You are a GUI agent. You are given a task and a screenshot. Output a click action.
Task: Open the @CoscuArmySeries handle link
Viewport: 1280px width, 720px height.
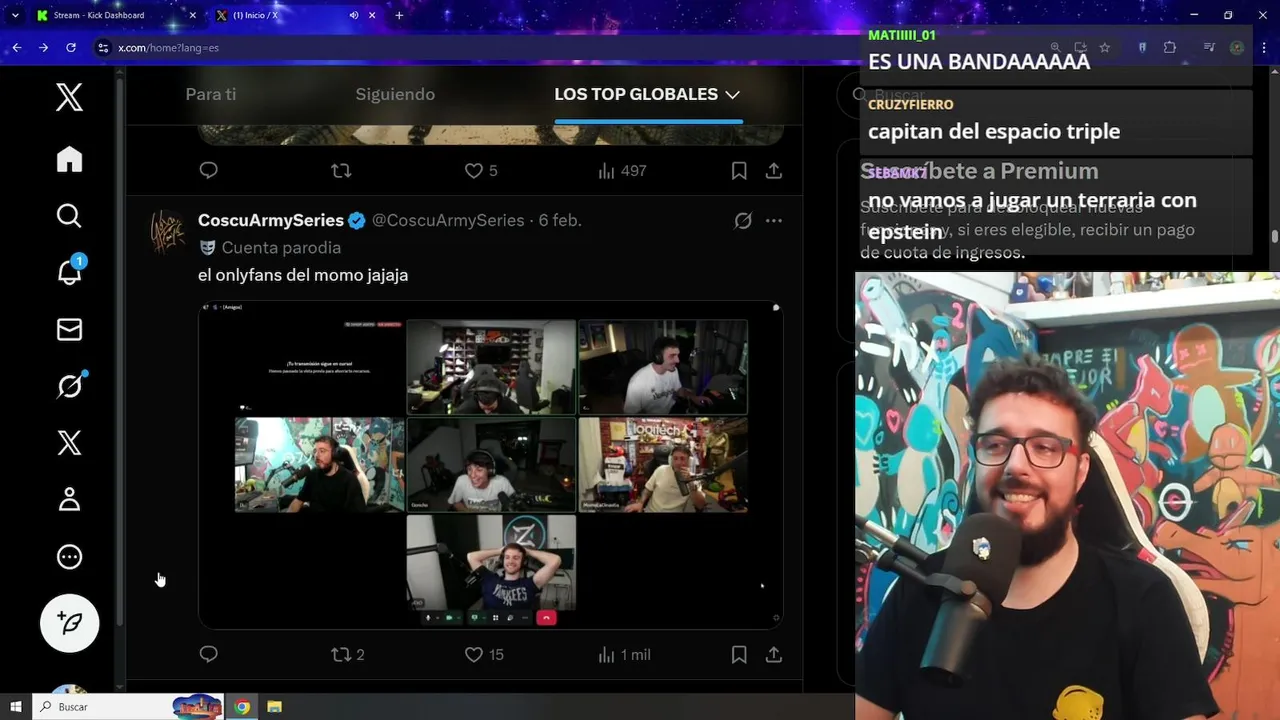(x=448, y=220)
